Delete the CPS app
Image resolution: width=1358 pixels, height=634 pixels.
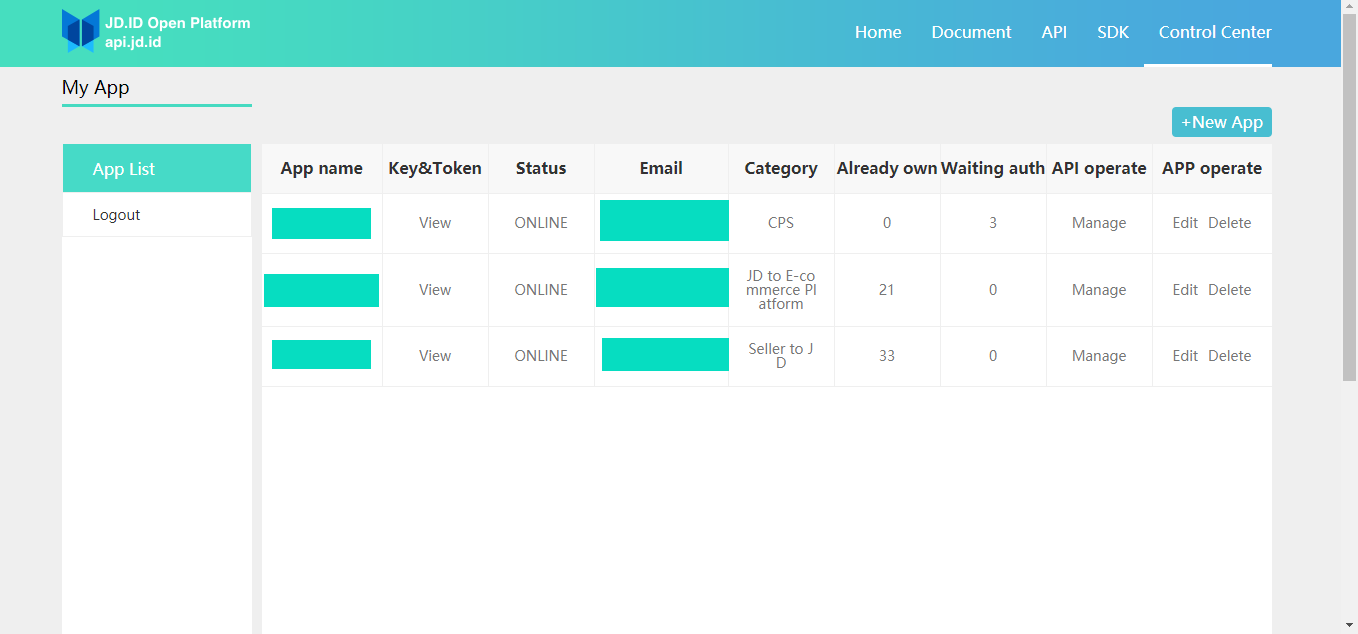point(1230,223)
